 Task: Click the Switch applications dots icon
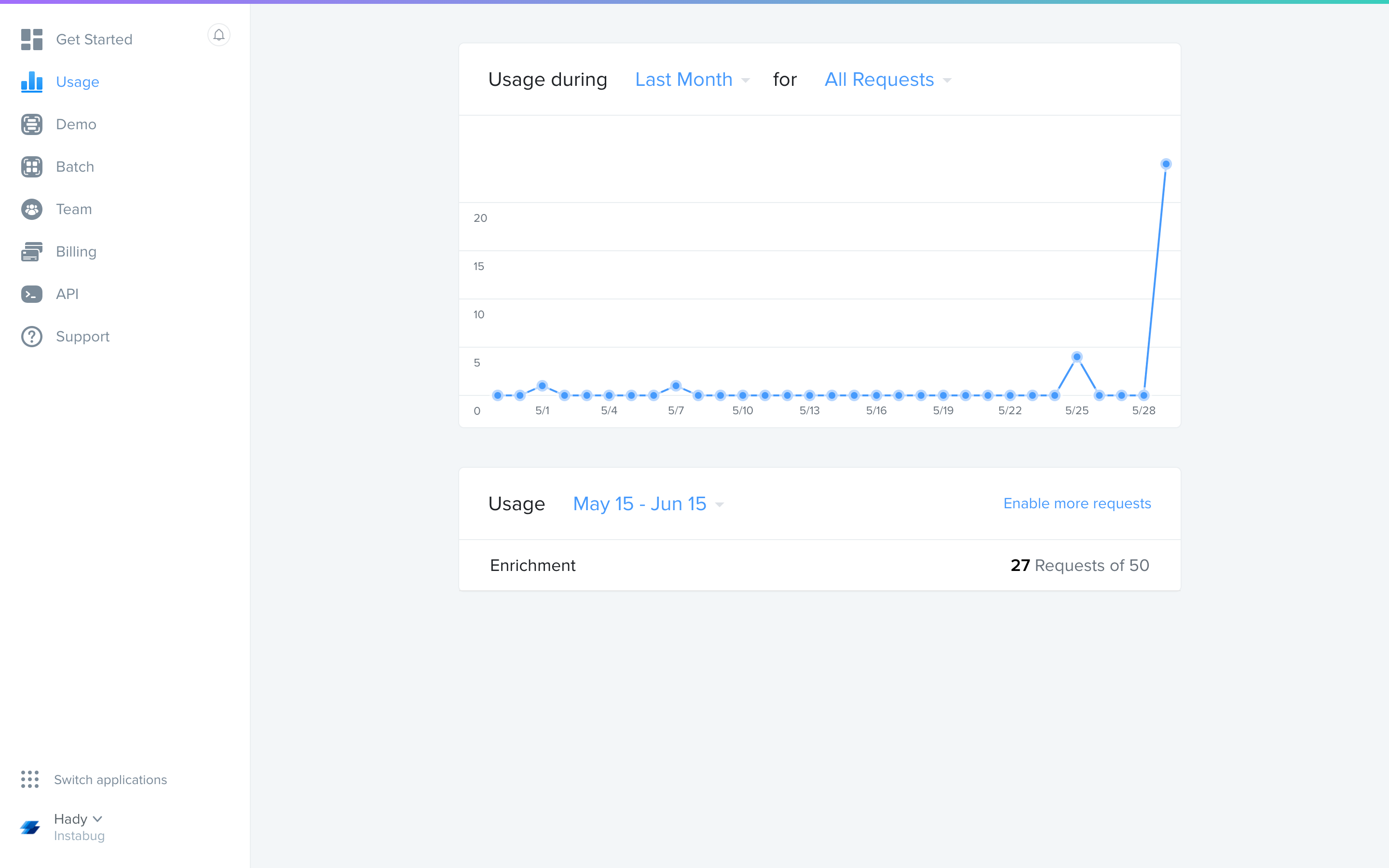point(30,779)
